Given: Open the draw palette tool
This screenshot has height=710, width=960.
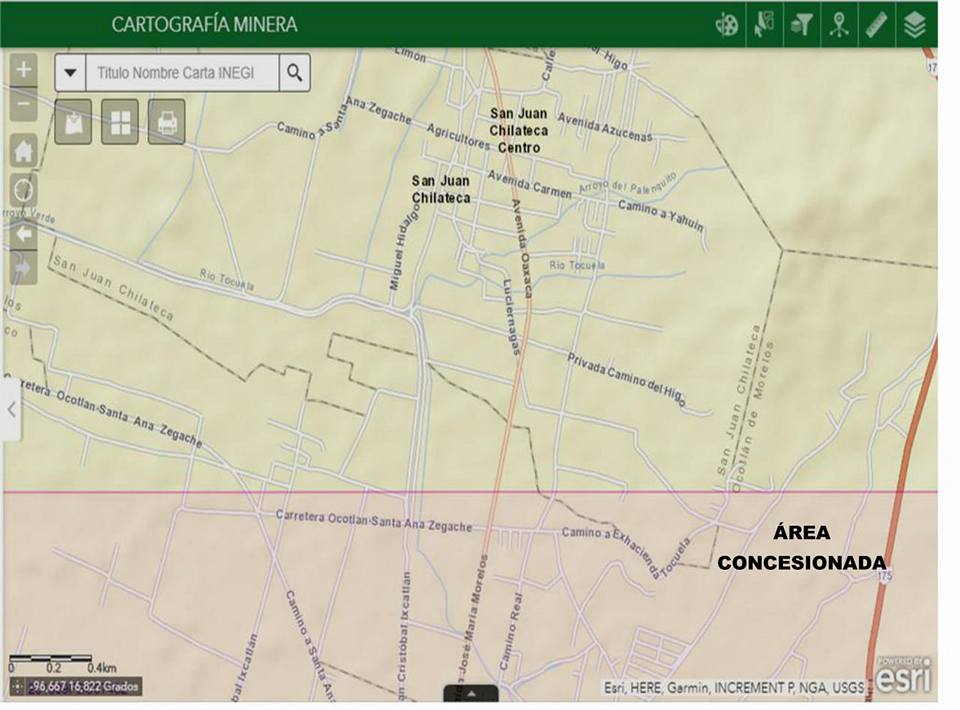Looking at the screenshot, I should pos(726,25).
